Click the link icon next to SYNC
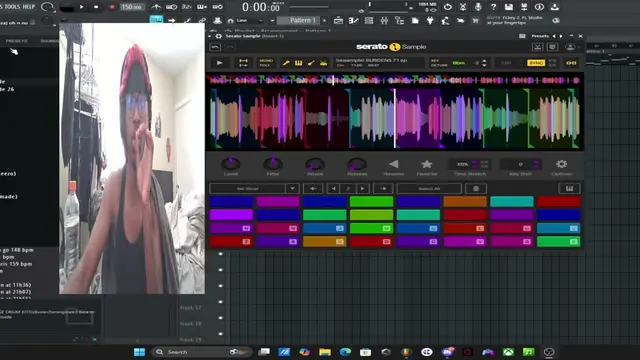 (571, 63)
